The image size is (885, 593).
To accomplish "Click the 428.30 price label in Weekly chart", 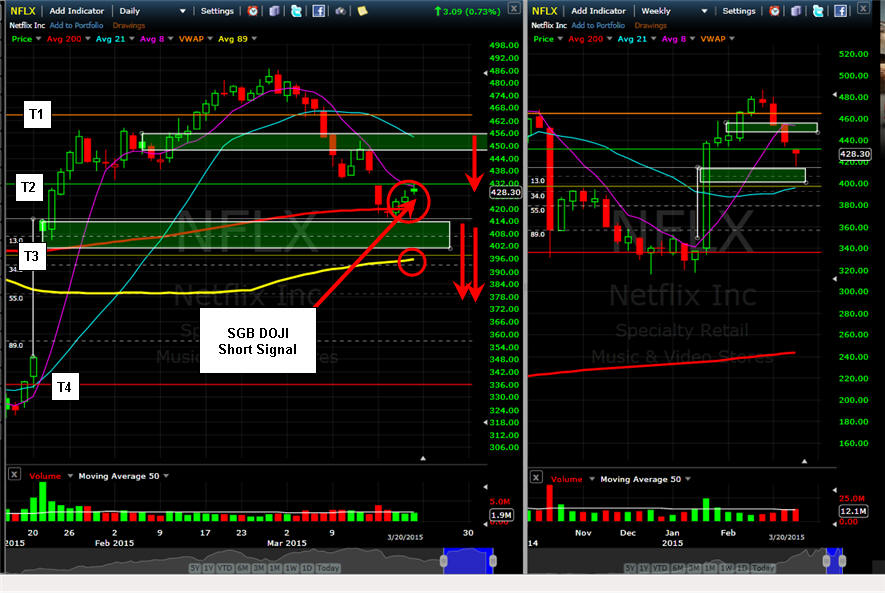I will (x=855, y=154).
